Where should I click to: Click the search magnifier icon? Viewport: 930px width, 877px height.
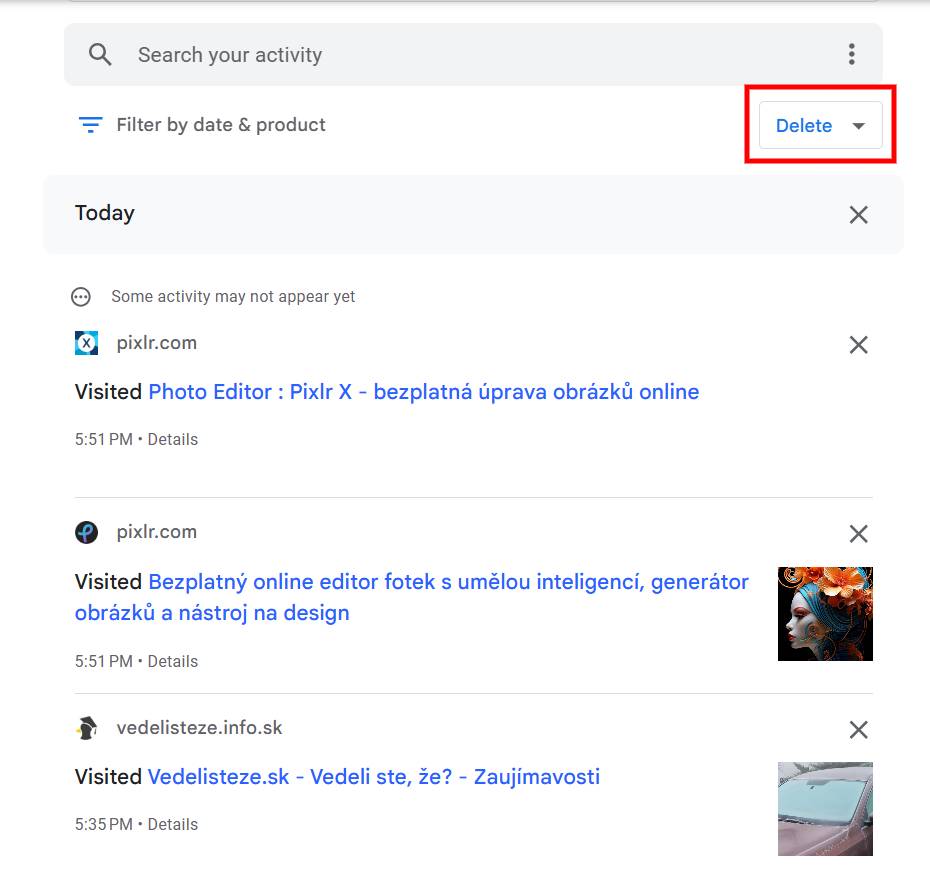(100, 54)
